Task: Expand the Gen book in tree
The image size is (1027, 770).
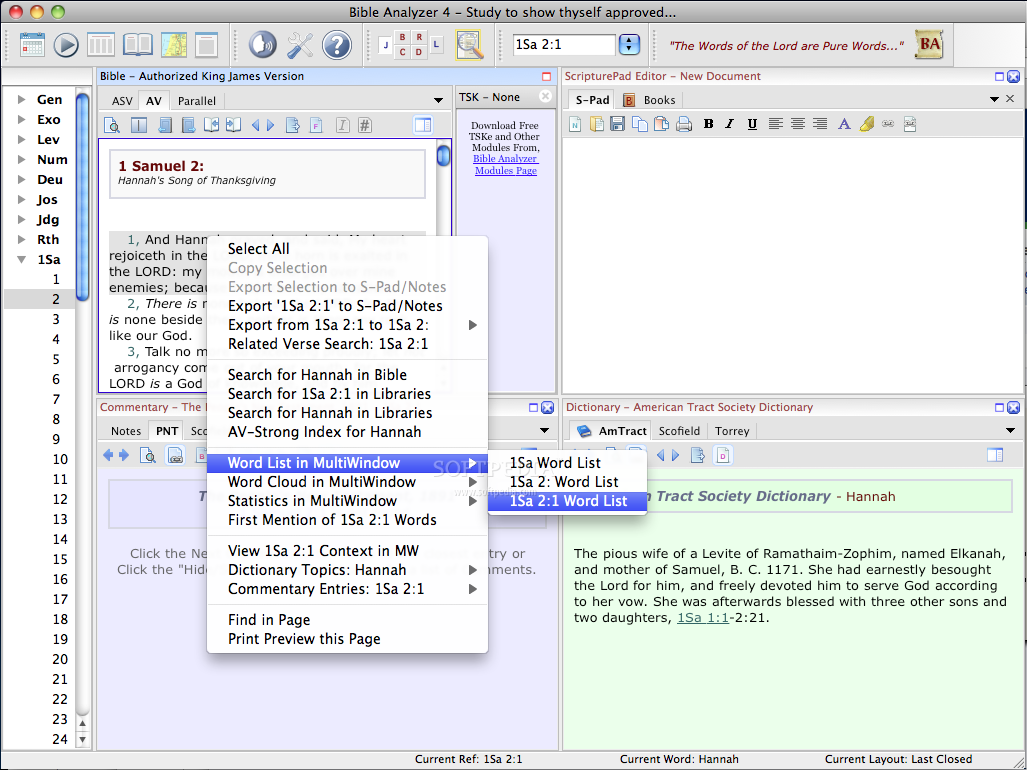Action: [22, 100]
